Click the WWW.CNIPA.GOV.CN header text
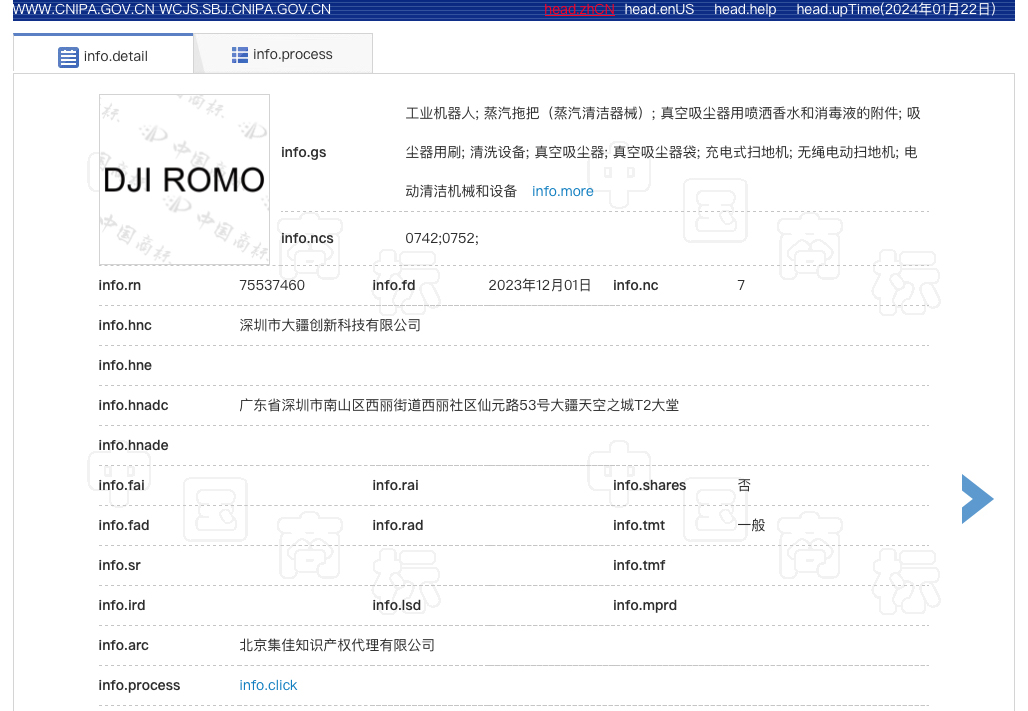The width and height of the screenshot is (1028, 711). [x=83, y=9]
